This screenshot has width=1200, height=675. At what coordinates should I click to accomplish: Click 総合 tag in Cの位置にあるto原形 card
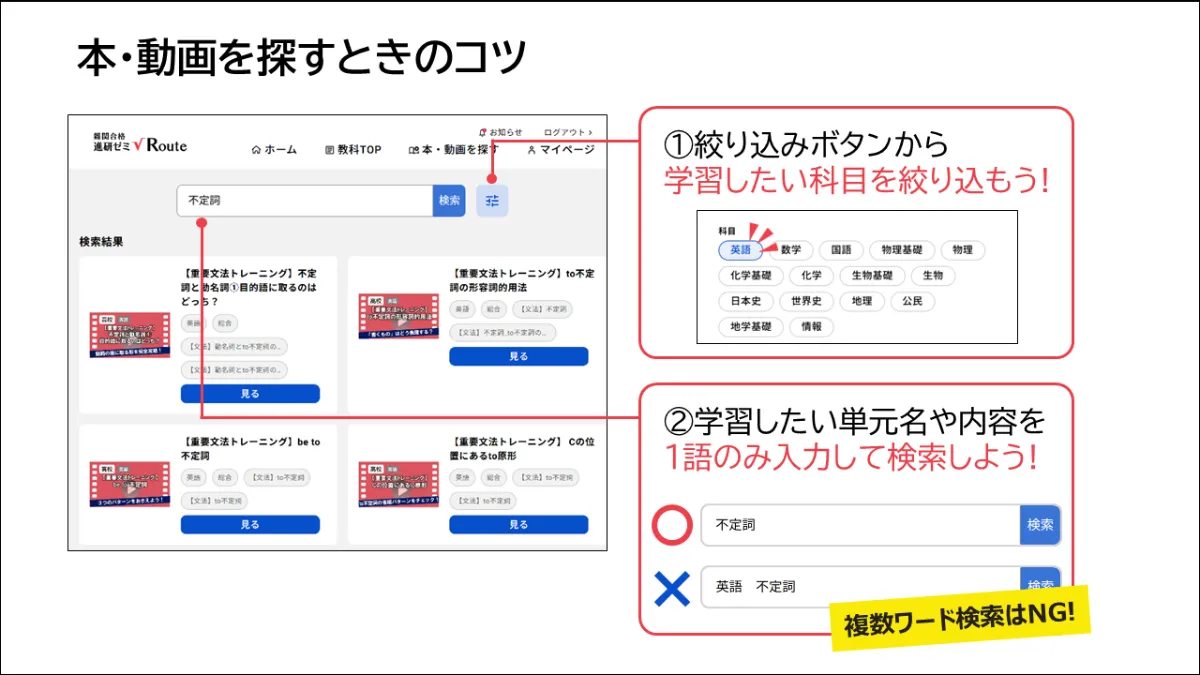point(494,478)
